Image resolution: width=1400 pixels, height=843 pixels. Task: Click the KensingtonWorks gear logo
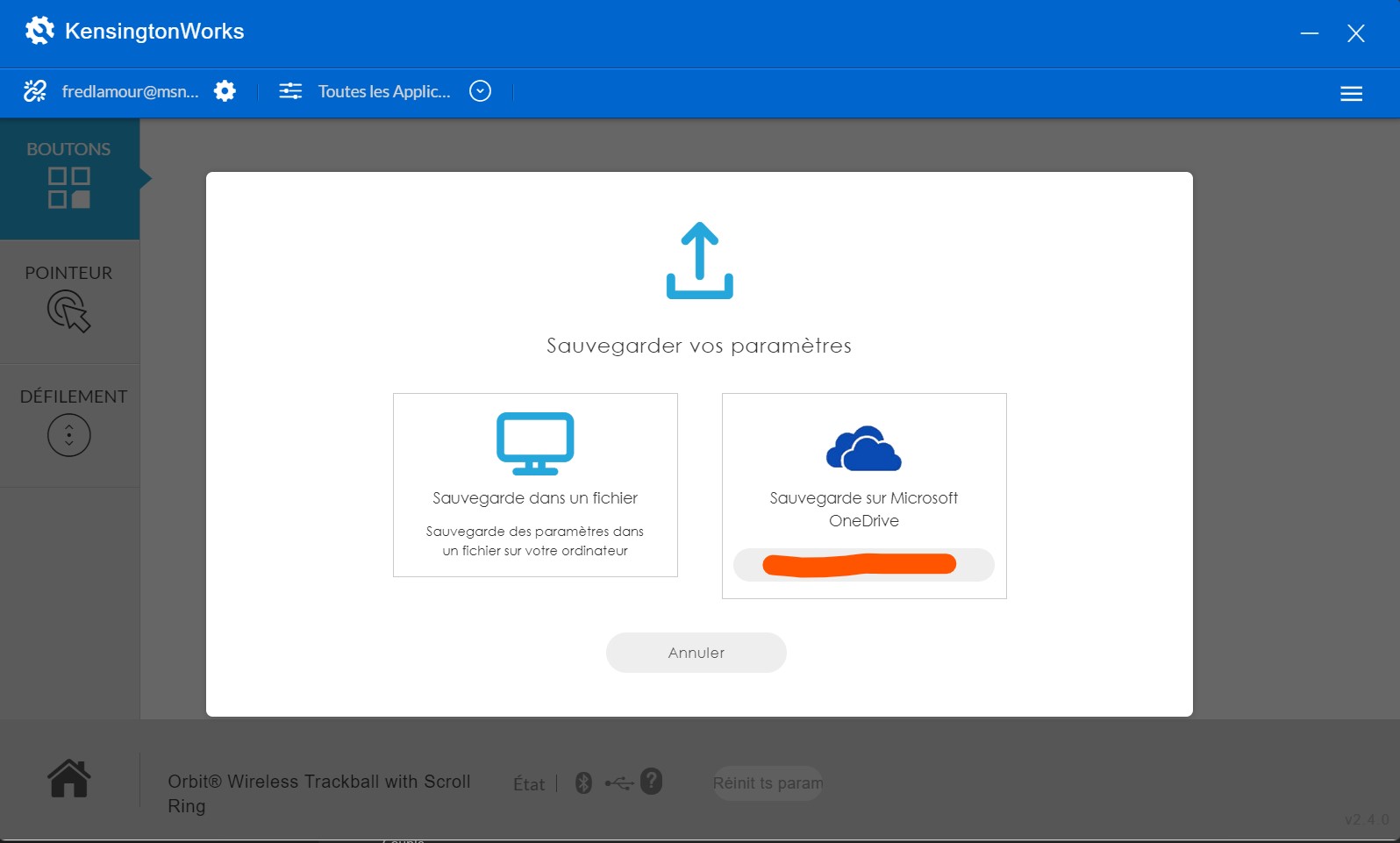pyautogui.click(x=39, y=31)
